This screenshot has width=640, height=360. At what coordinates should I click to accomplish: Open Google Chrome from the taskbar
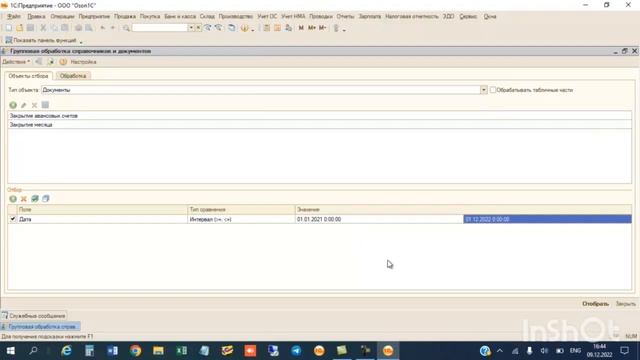[x=136, y=351]
